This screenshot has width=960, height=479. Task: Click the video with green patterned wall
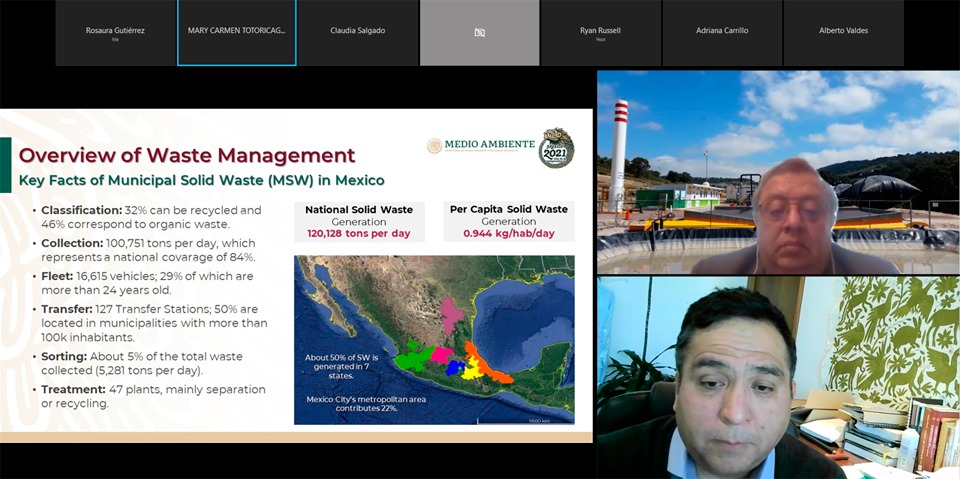778,377
